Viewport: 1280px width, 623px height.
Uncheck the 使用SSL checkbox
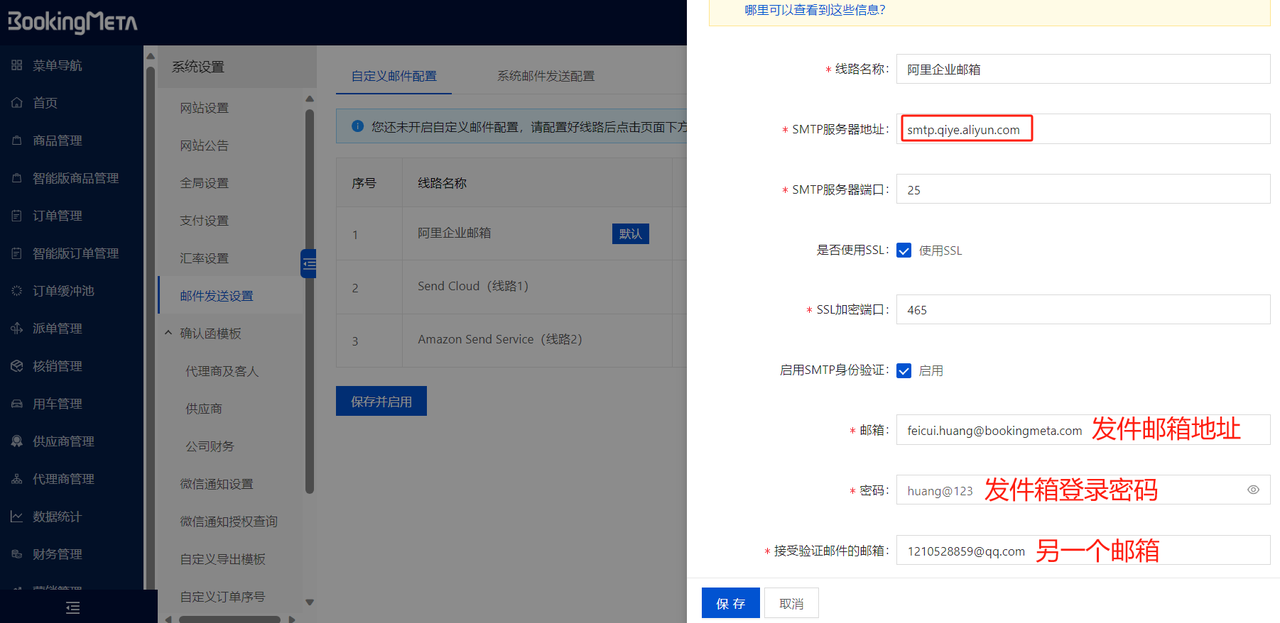(902, 251)
